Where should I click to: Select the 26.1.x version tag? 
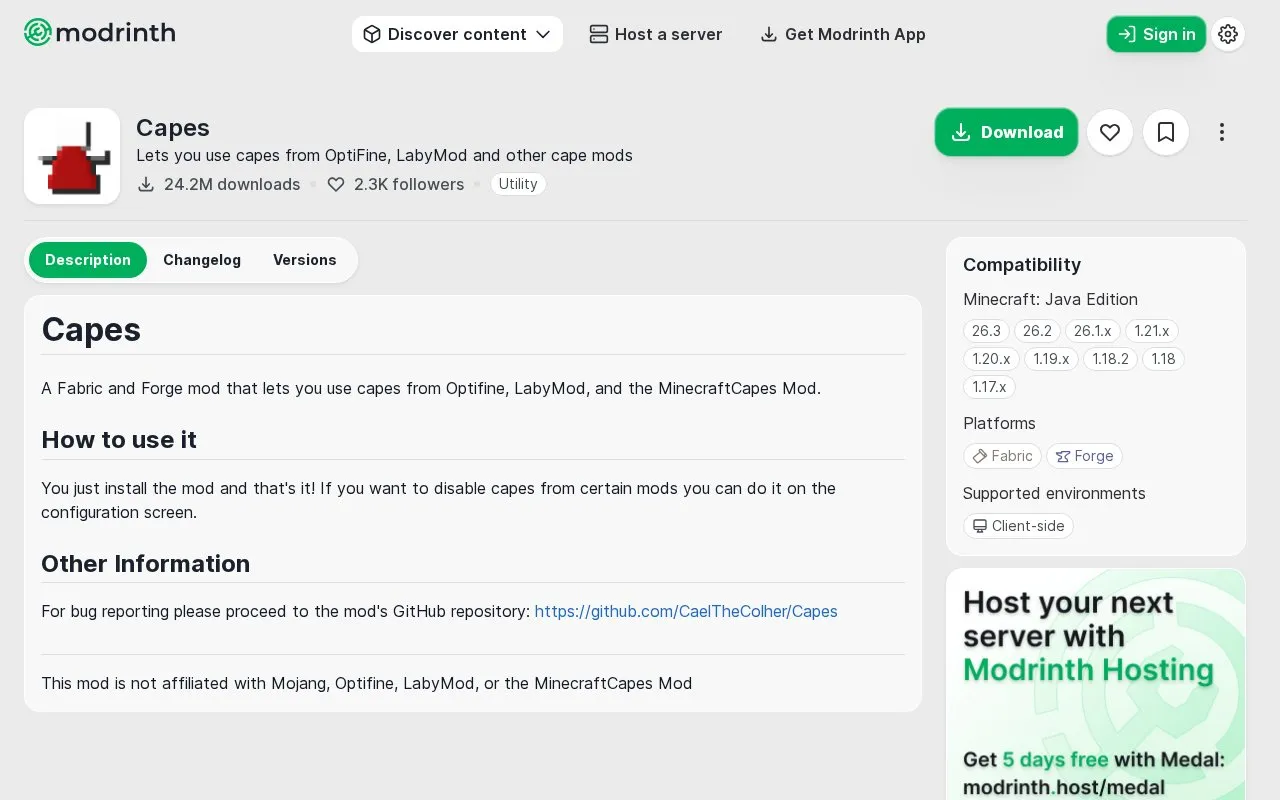tap(1093, 331)
